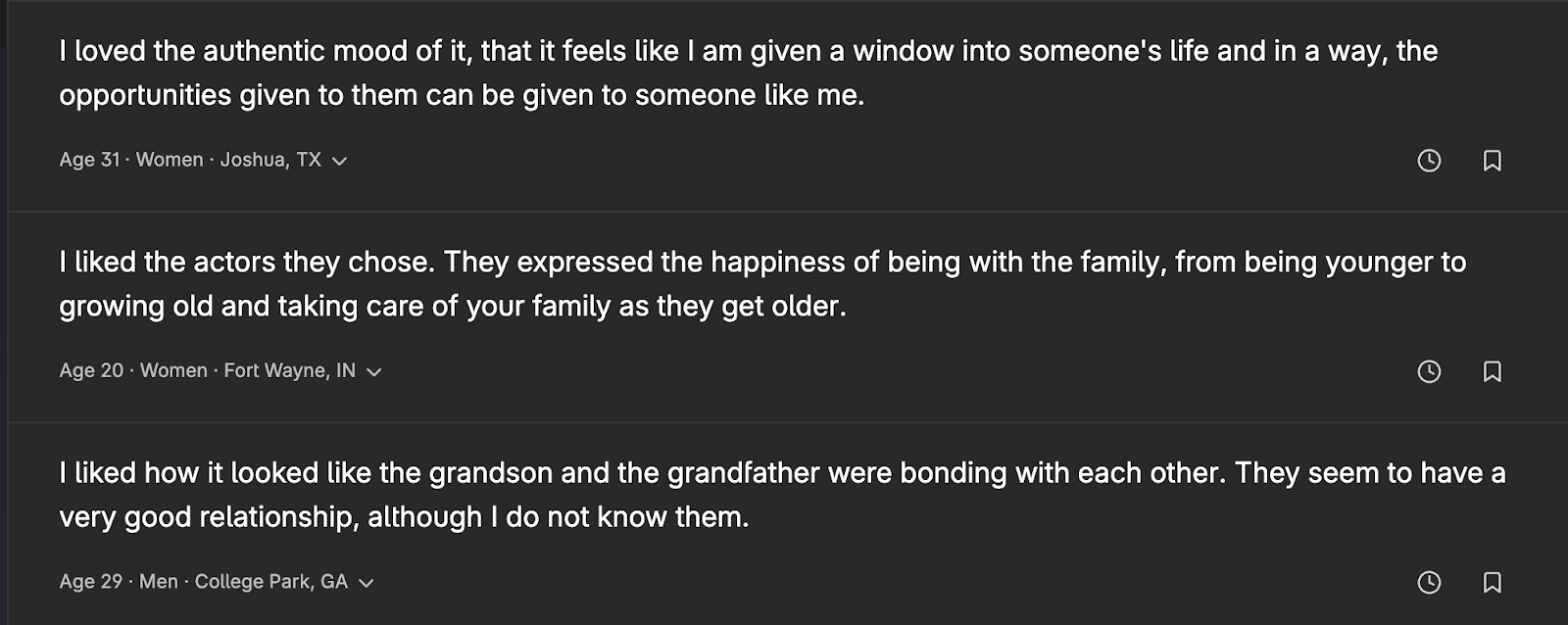The width and height of the screenshot is (1568, 625).
Task: Click the clock icon on the Joshua, TX response
Action: (1429, 161)
